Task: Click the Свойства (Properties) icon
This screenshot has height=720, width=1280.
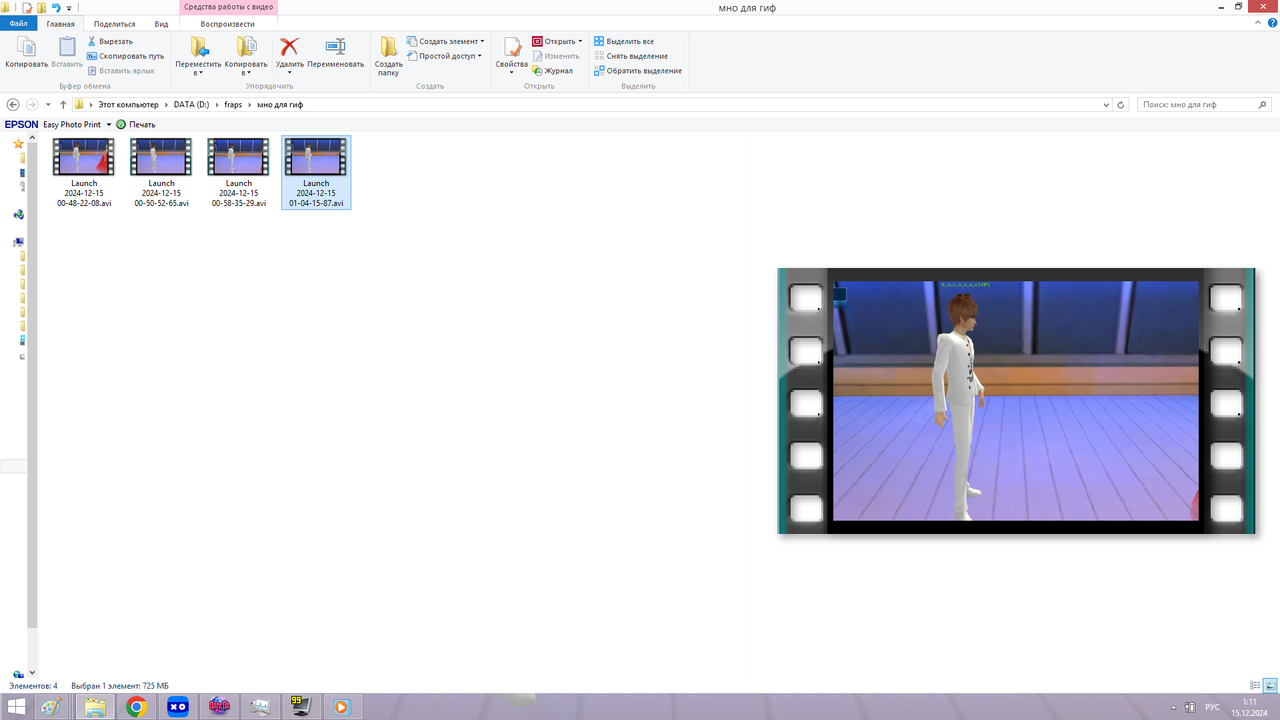Action: point(511,48)
